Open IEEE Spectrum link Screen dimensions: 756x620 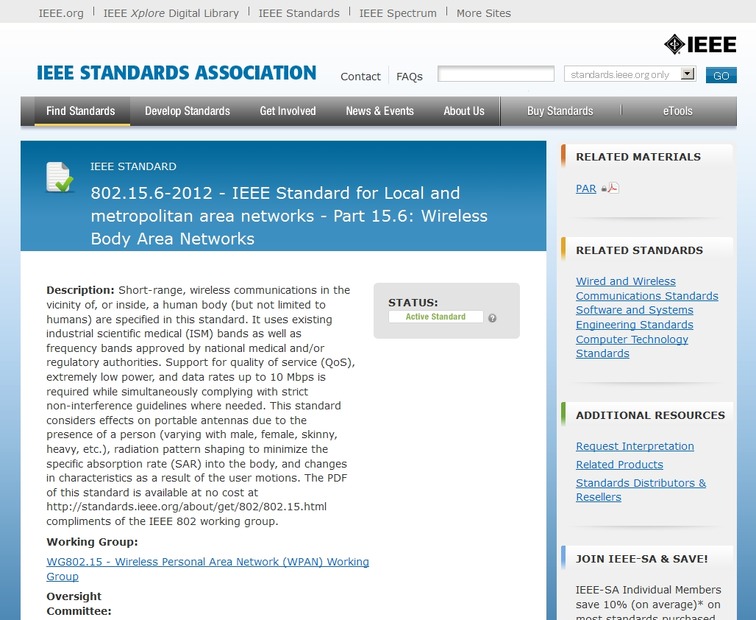click(398, 13)
